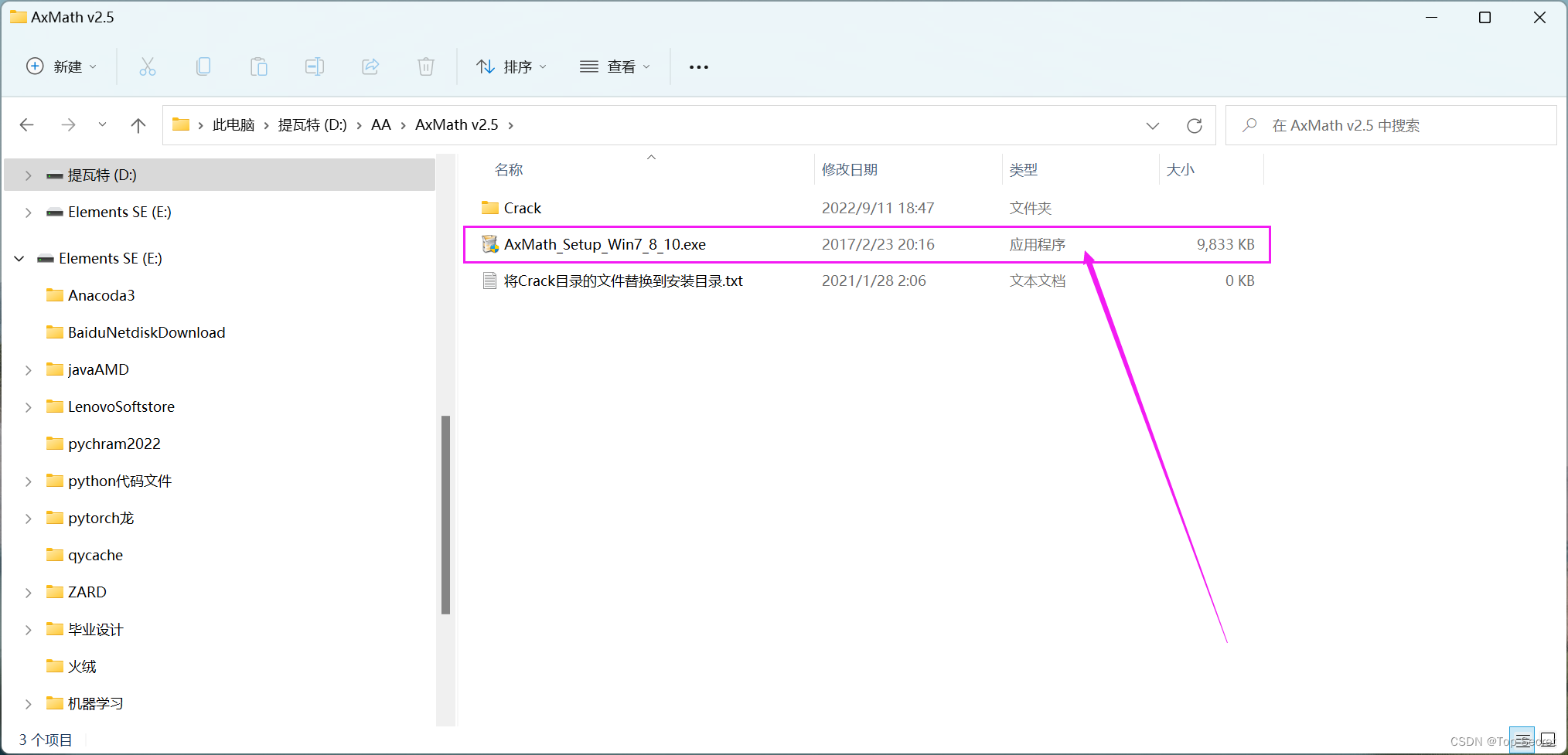The width and height of the screenshot is (1568, 755).
Task: Click the navigation pane scrollbar thumb
Action: click(x=445, y=515)
